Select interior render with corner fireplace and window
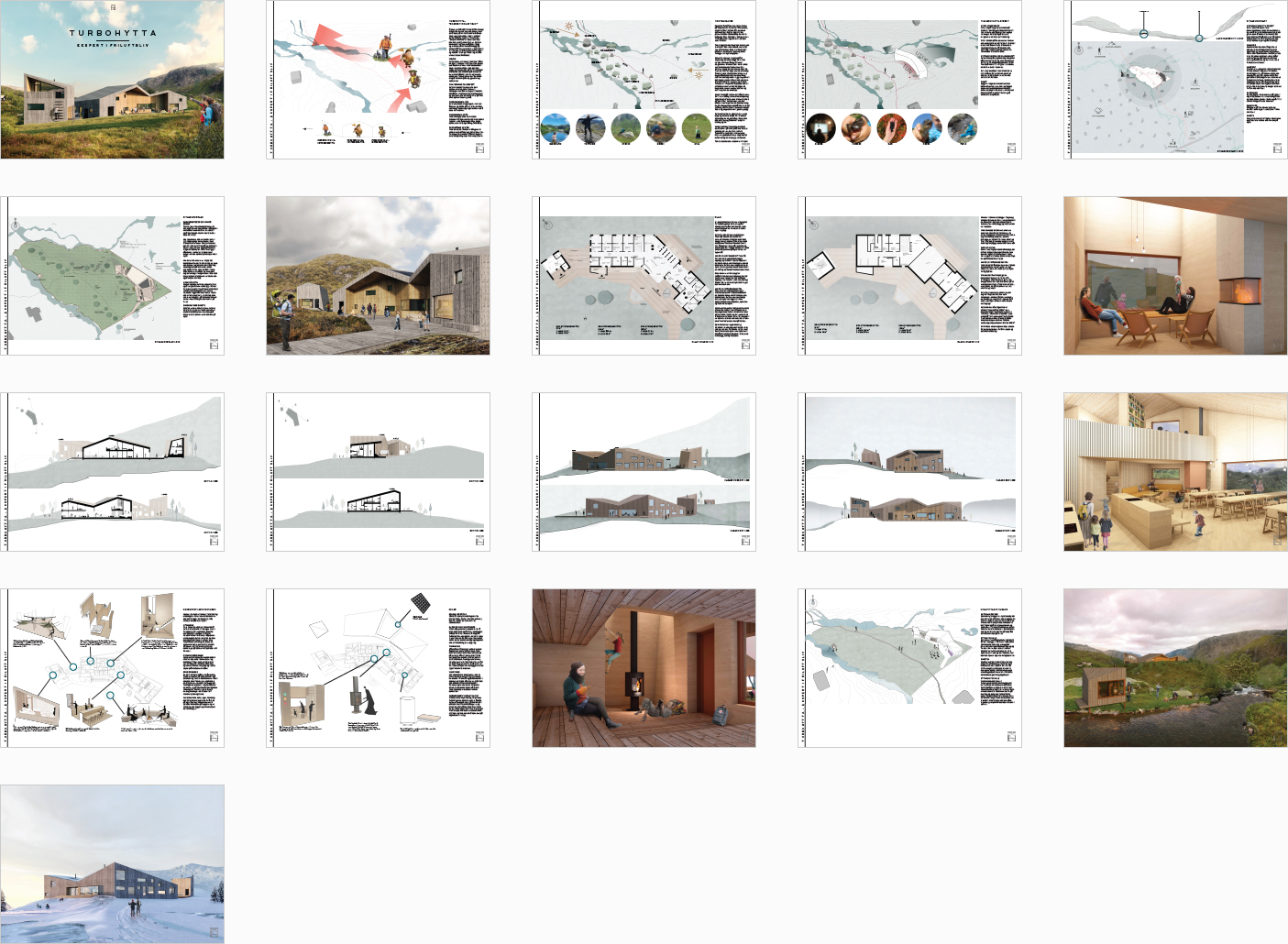 tap(1175, 276)
